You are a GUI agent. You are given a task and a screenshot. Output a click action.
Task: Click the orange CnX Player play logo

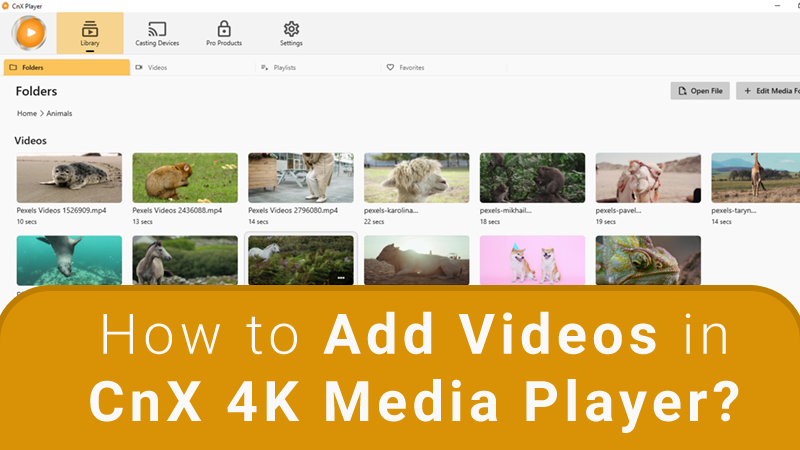[30, 33]
